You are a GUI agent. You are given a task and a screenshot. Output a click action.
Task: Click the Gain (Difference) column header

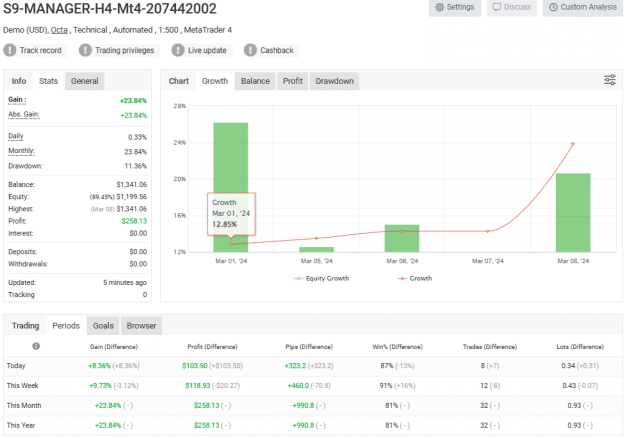(x=114, y=347)
